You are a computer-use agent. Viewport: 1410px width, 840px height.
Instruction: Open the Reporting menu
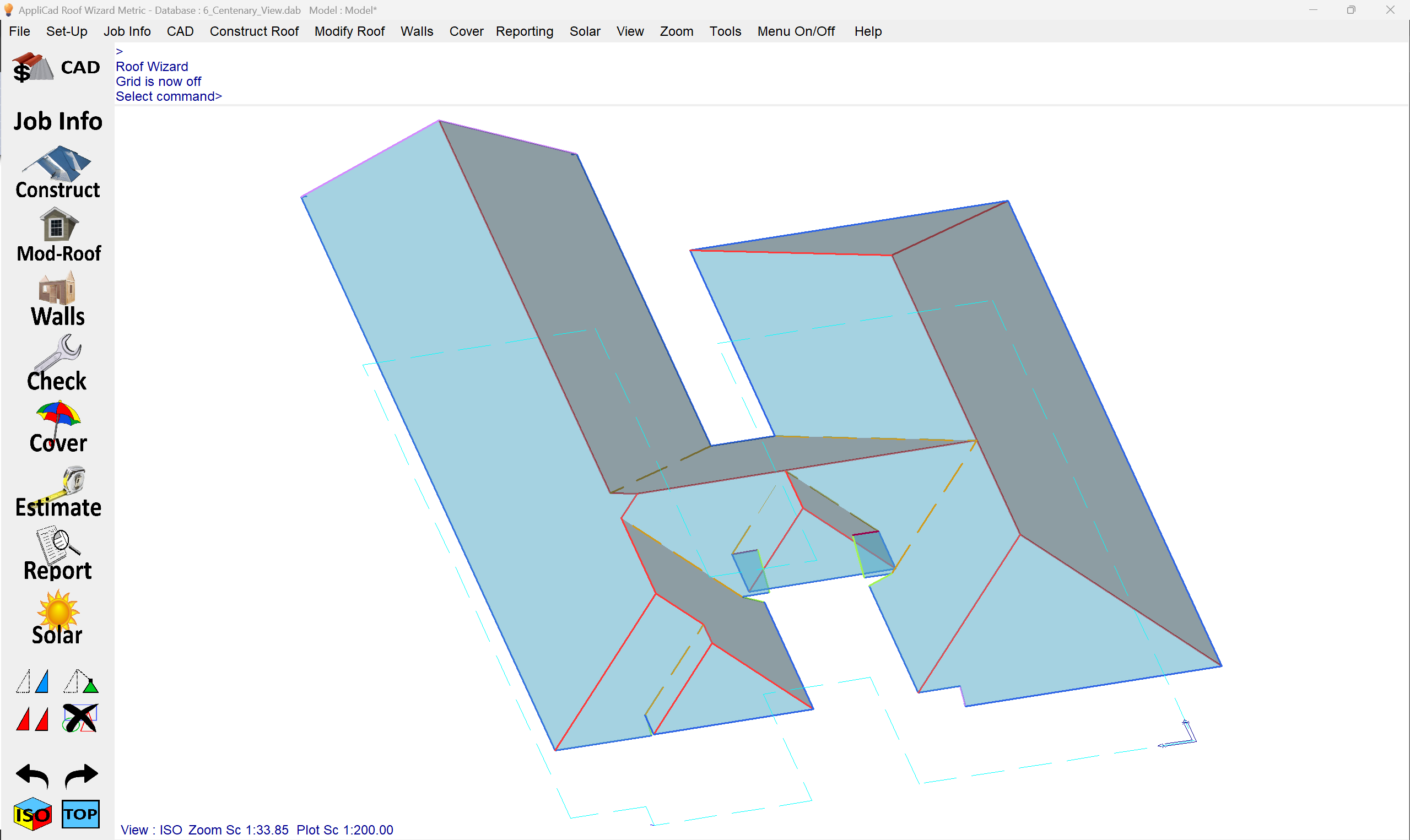pyautogui.click(x=524, y=31)
